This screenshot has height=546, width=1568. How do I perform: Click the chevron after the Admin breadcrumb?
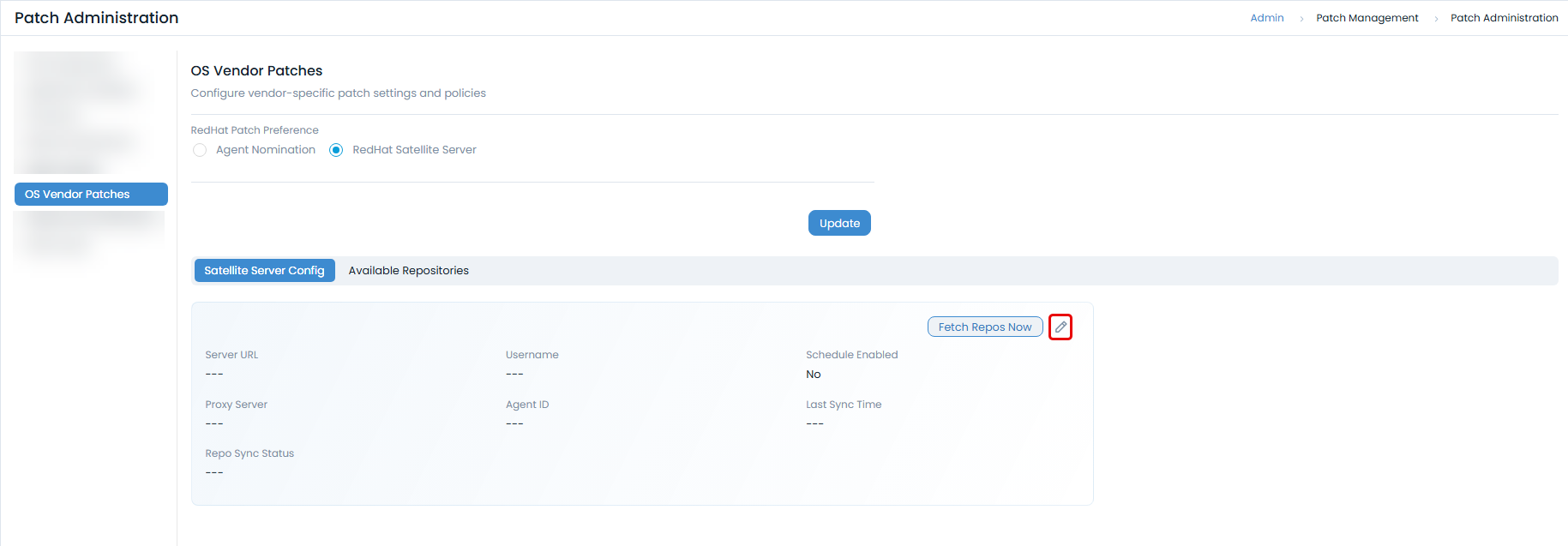point(1301,19)
